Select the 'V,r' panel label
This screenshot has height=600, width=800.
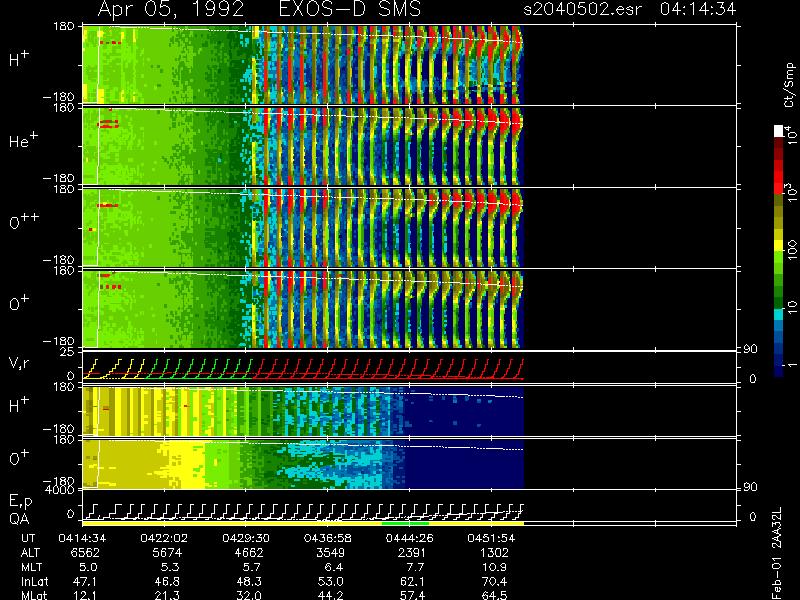19,363
